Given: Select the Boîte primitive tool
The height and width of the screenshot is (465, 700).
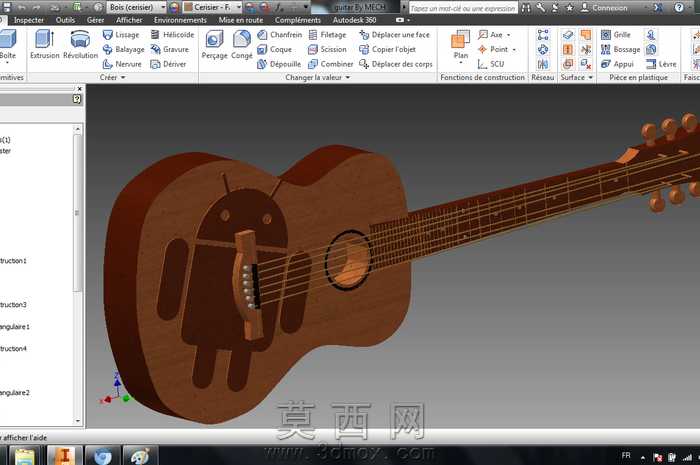Looking at the screenshot, I should point(8,44).
